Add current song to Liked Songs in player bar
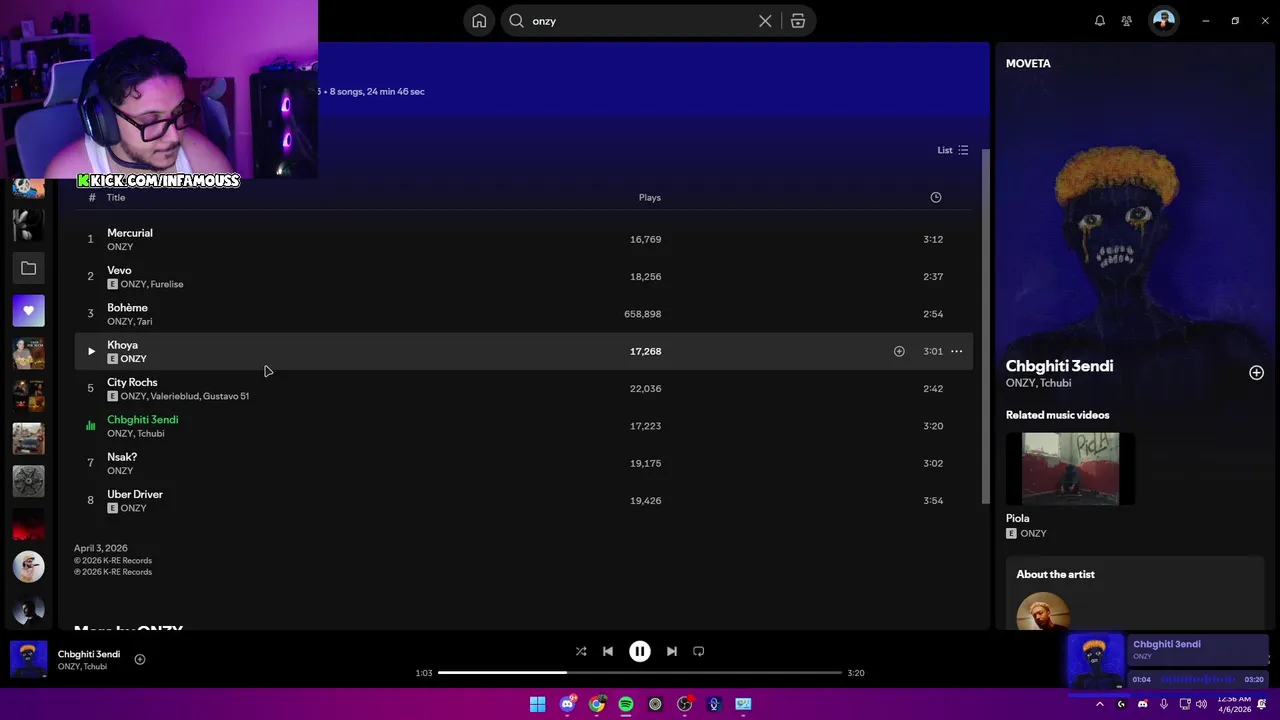The width and height of the screenshot is (1280, 720). tap(140, 660)
